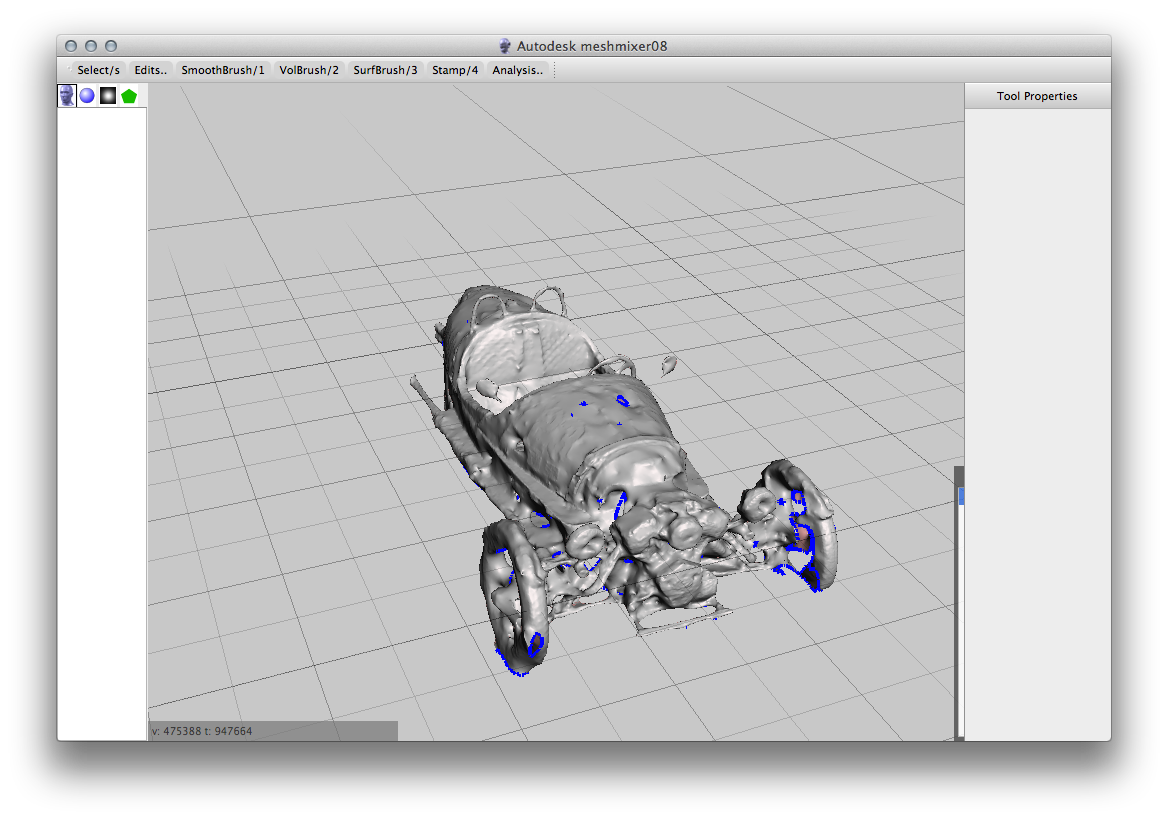Image resolution: width=1168 pixels, height=820 pixels.
Task: Click the Tool Properties panel header
Action: click(x=1037, y=96)
